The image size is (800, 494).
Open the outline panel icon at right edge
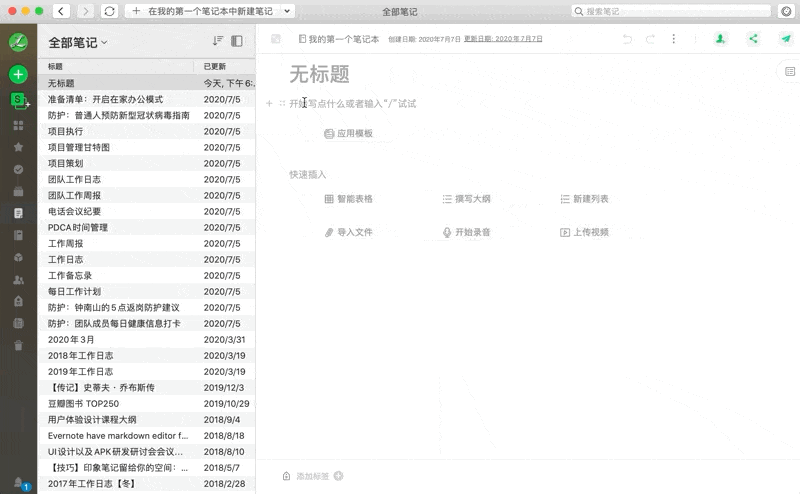[x=789, y=71]
